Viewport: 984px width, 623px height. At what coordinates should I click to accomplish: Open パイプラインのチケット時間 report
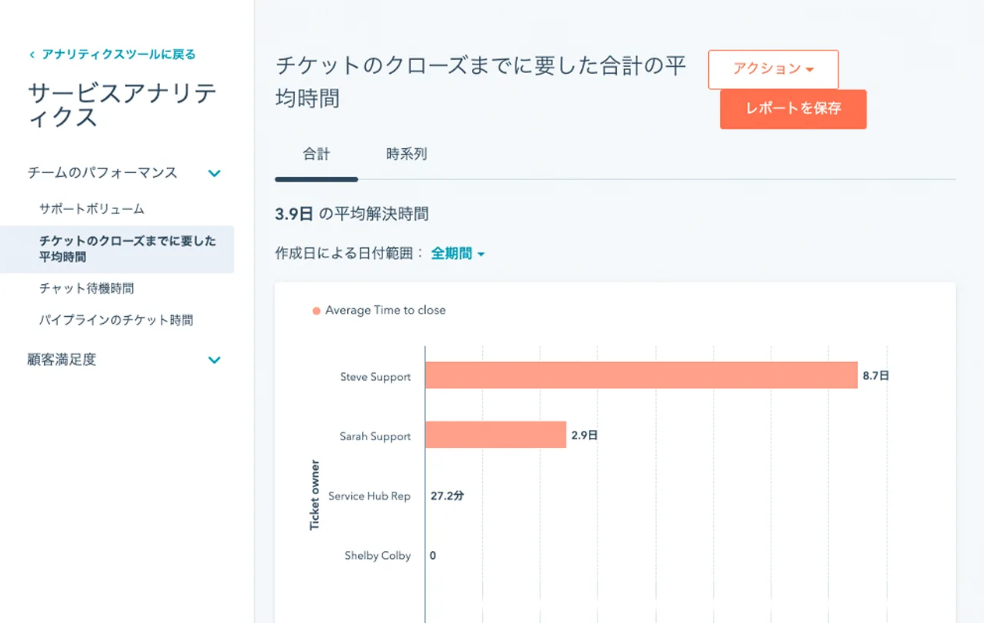point(116,320)
